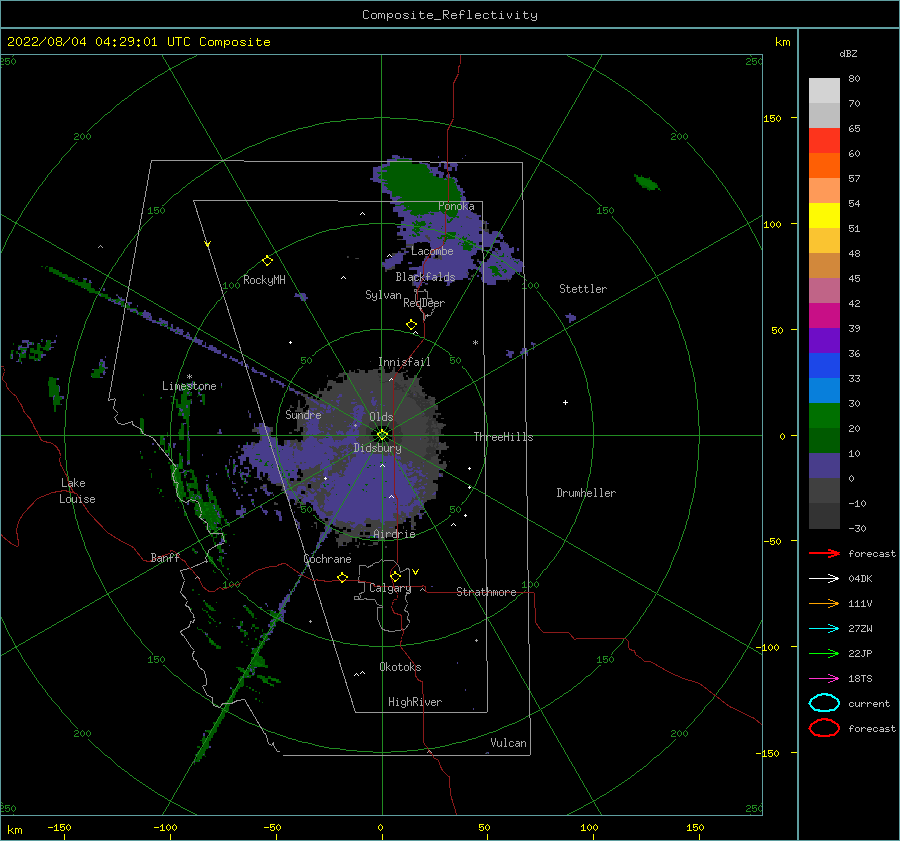Select the blue 33-36 dBZ swatch
Screen dimensions: 900x841
824,366
